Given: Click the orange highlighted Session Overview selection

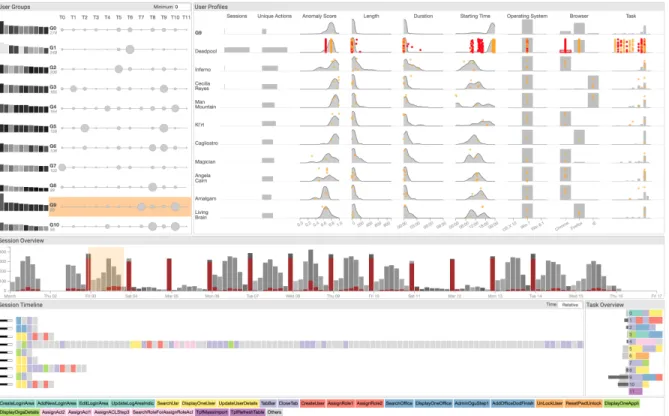Looking at the screenshot, I should click(106, 269).
